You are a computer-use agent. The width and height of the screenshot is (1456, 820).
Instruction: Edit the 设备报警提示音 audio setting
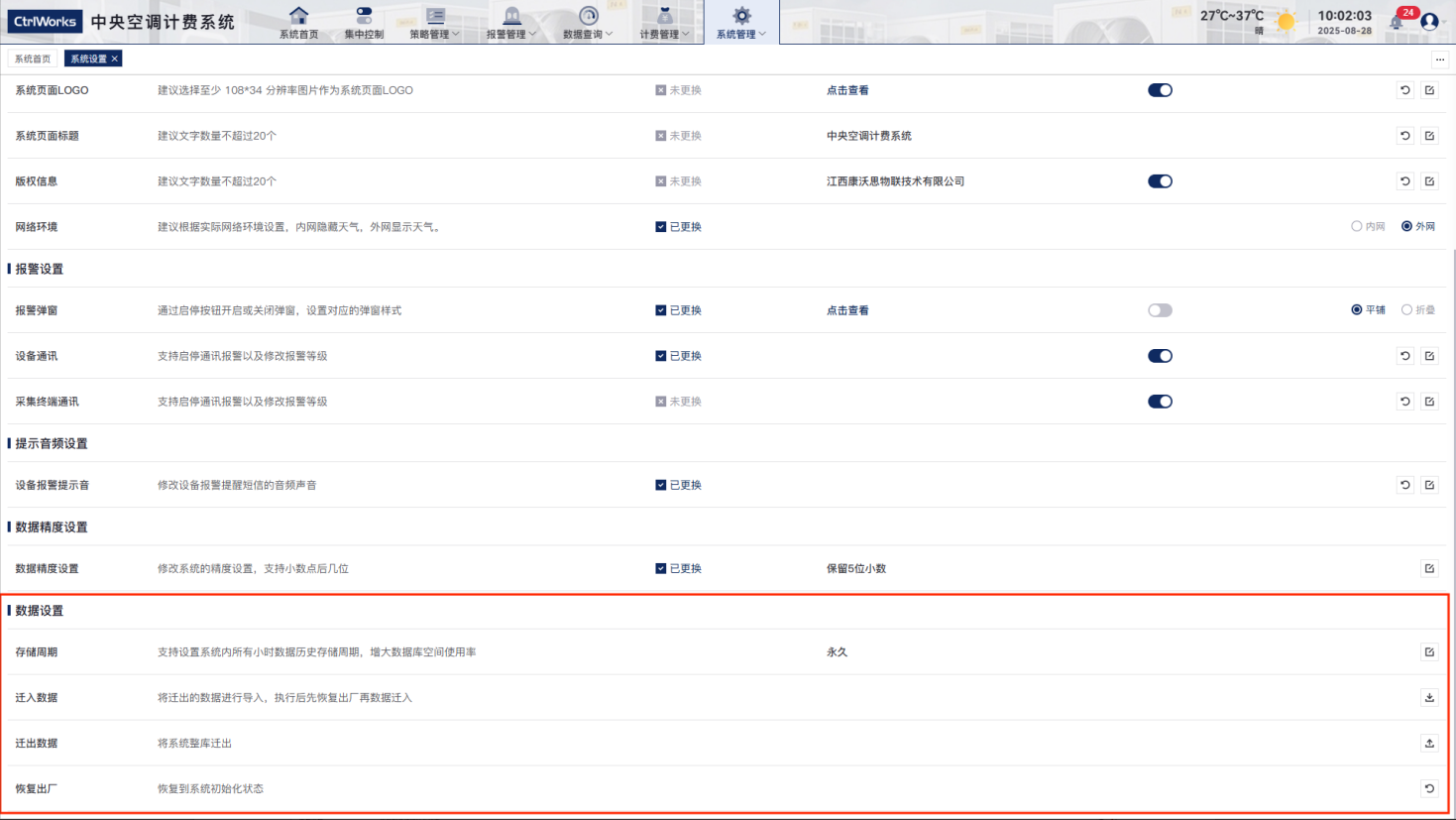(1429, 486)
